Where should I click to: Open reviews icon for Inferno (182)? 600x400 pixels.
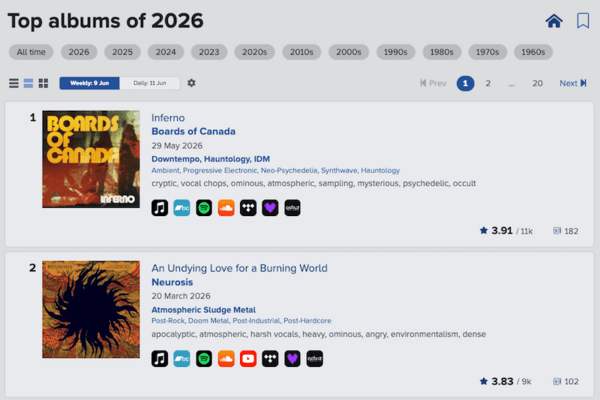(557, 230)
